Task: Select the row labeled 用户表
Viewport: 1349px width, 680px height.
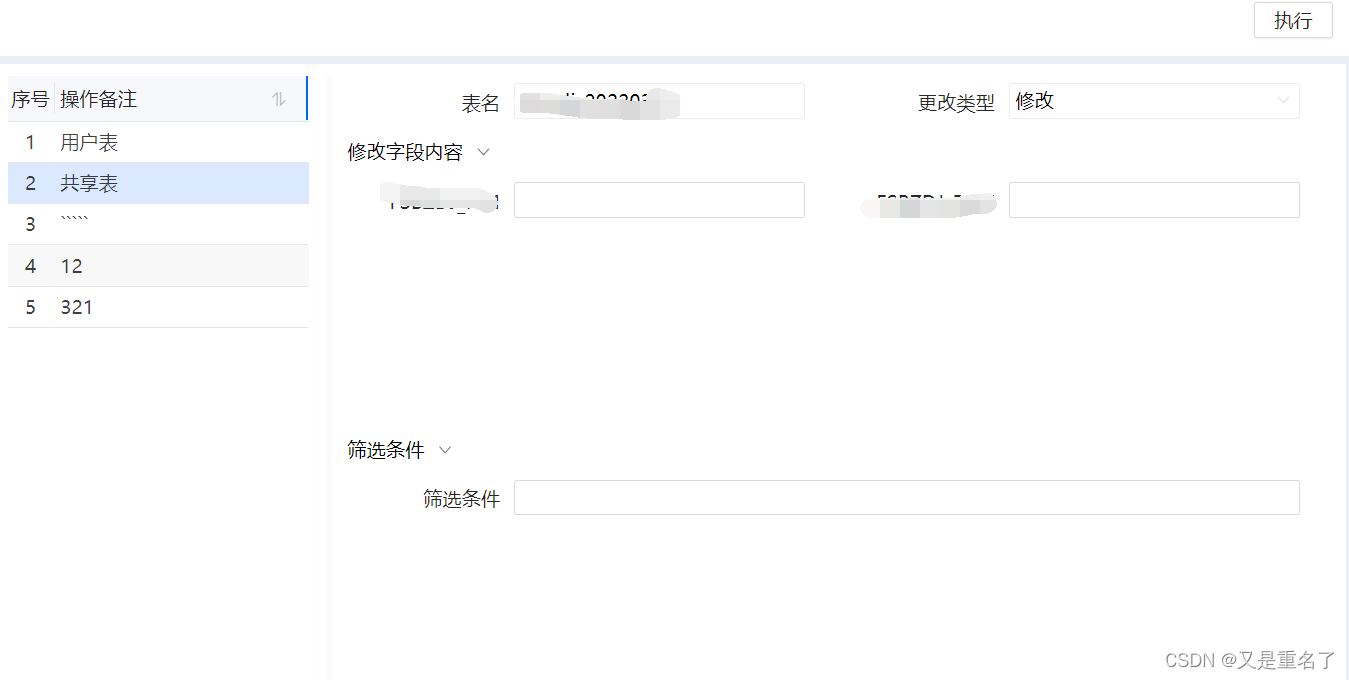Action: point(158,143)
